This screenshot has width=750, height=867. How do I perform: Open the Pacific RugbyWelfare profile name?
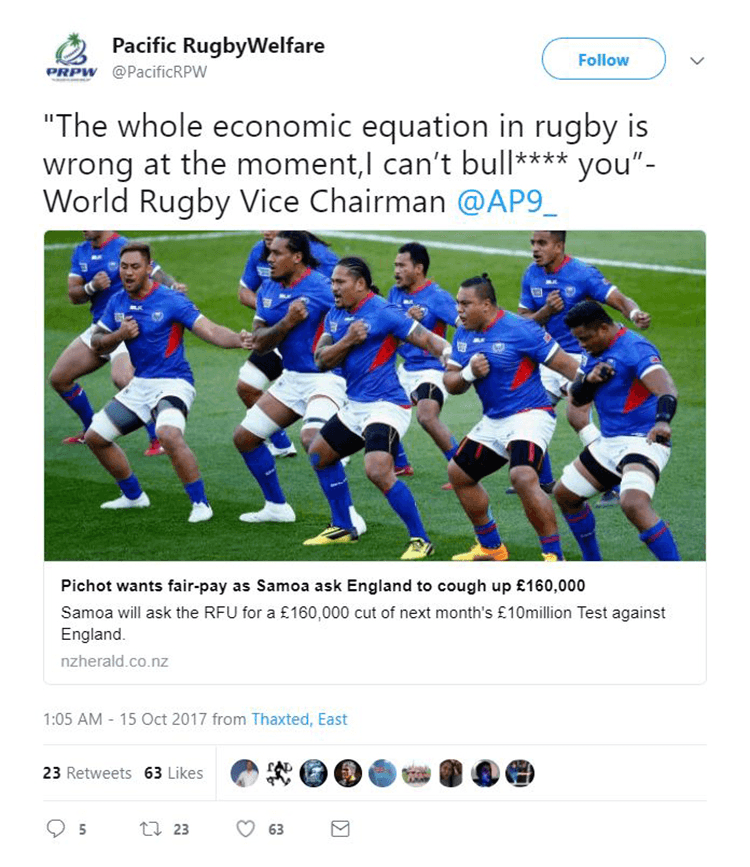pyautogui.click(x=218, y=46)
